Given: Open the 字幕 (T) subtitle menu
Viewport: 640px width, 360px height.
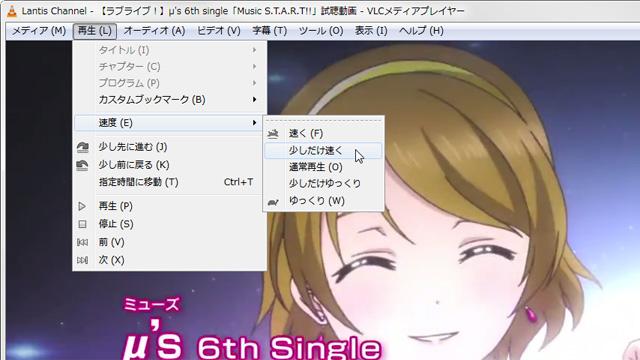Looking at the screenshot, I should click(x=269, y=31).
